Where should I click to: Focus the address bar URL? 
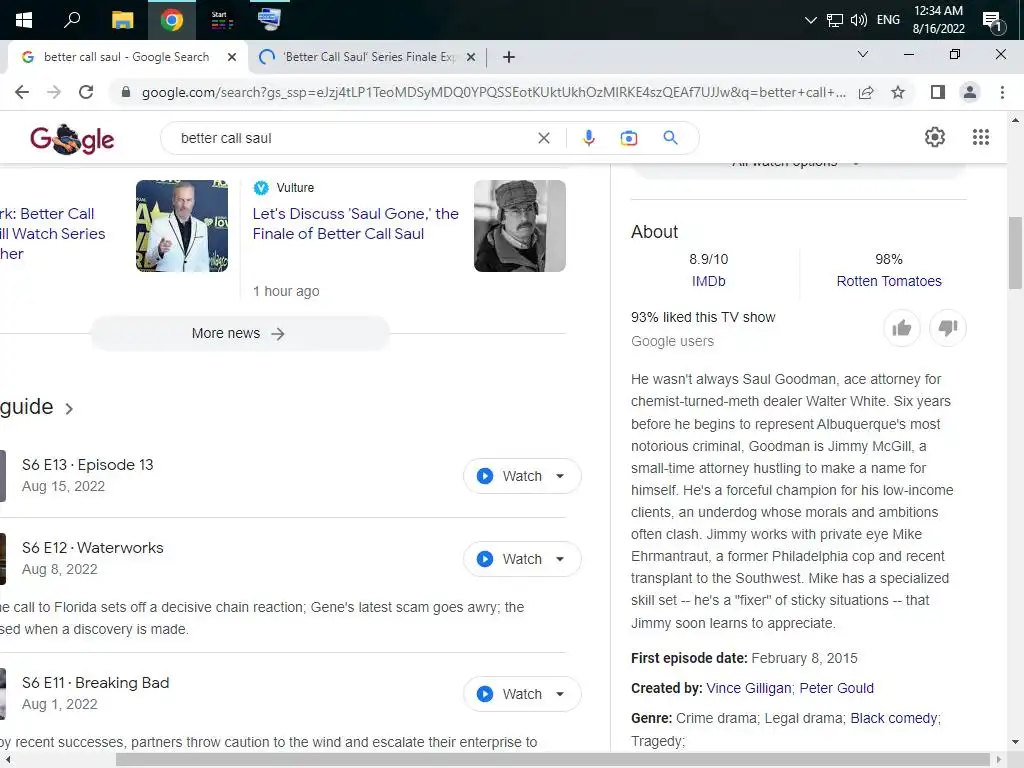point(494,93)
